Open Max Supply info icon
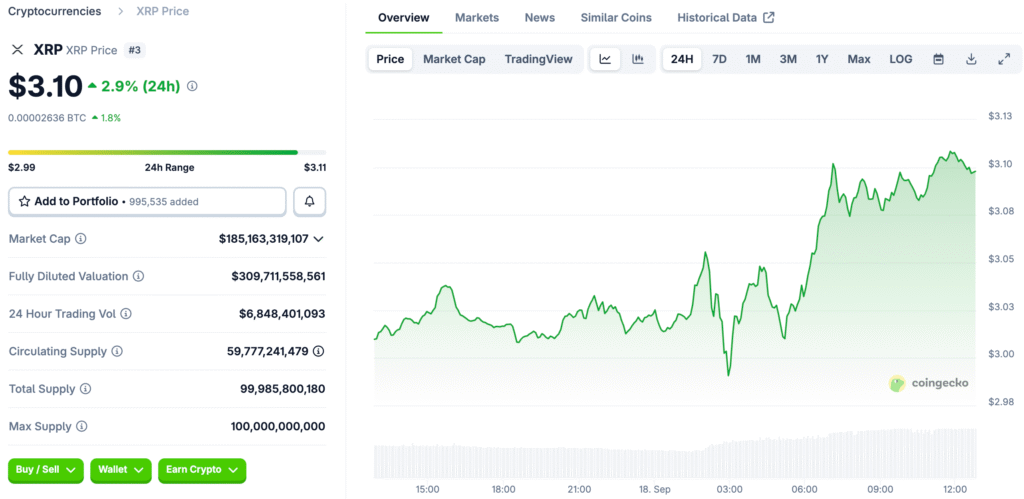1024x499 pixels. pyautogui.click(x=82, y=427)
